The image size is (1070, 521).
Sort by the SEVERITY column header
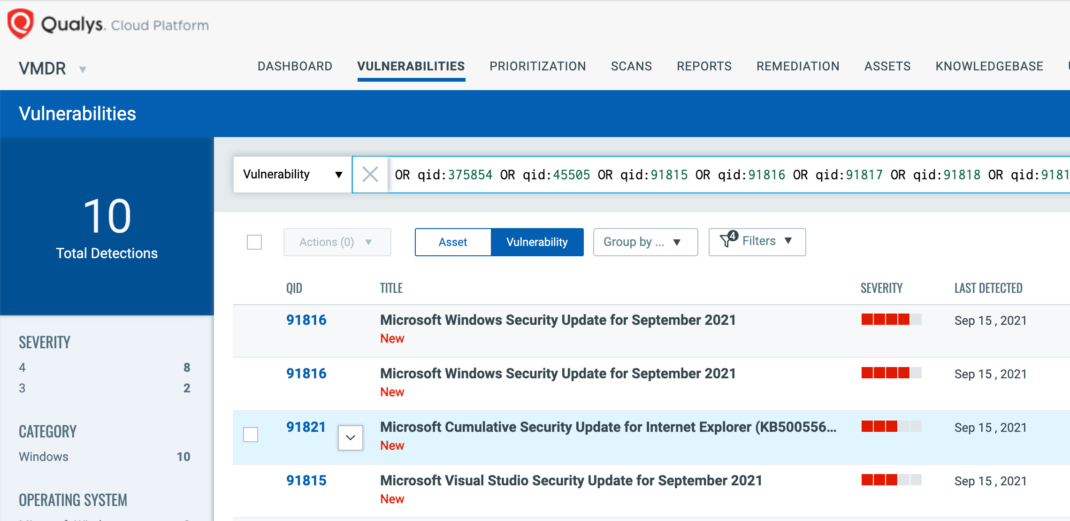click(882, 288)
